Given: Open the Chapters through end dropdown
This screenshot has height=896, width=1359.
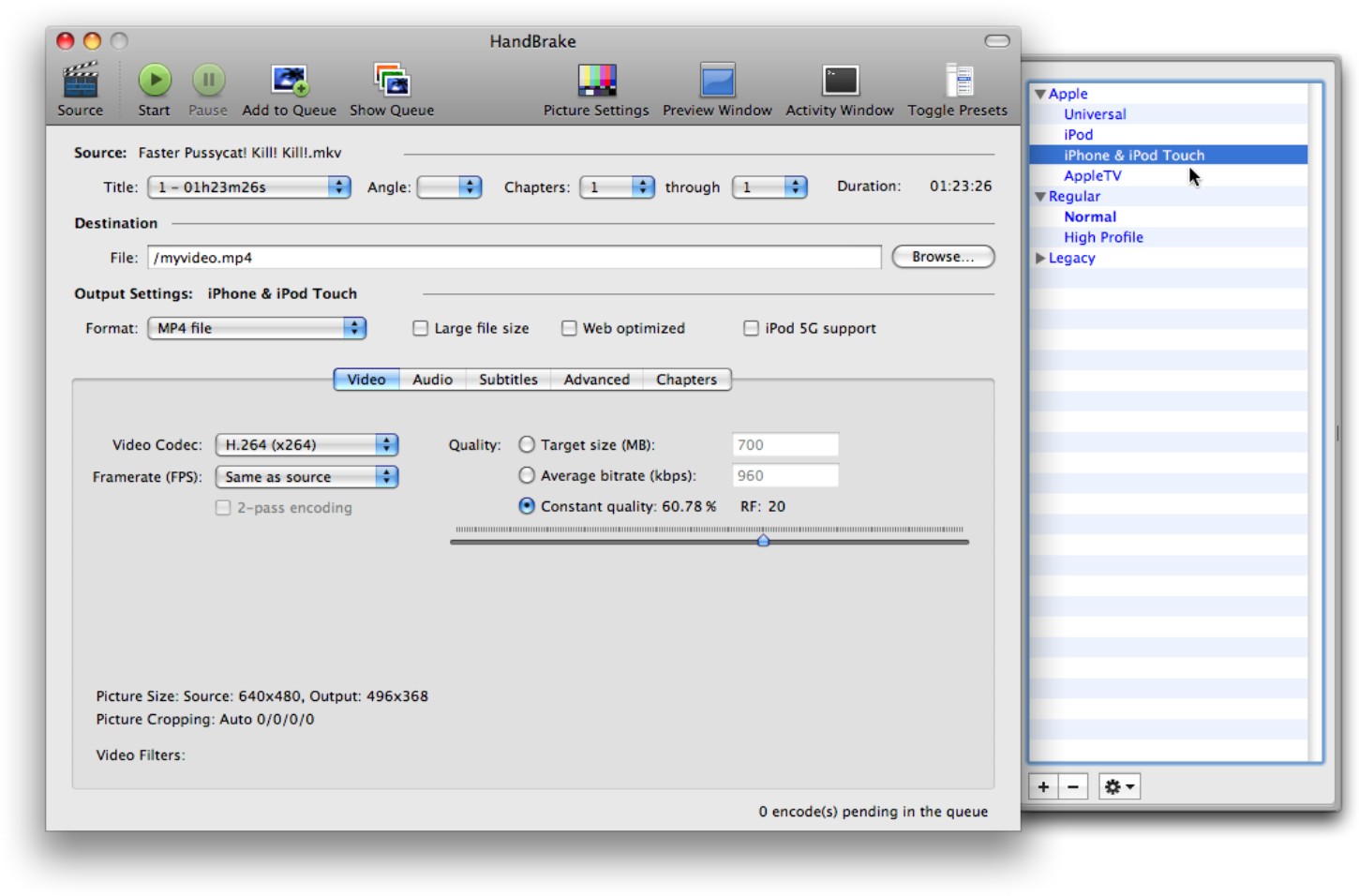Looking at the screenshot, I should click(769, 187).
